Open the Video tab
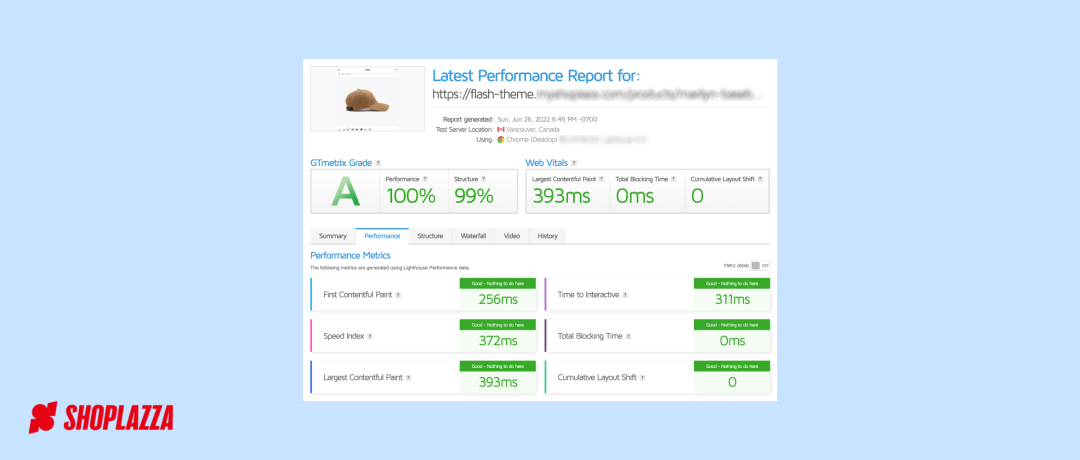Screen dimensions: 1080x460 [512, 236]
